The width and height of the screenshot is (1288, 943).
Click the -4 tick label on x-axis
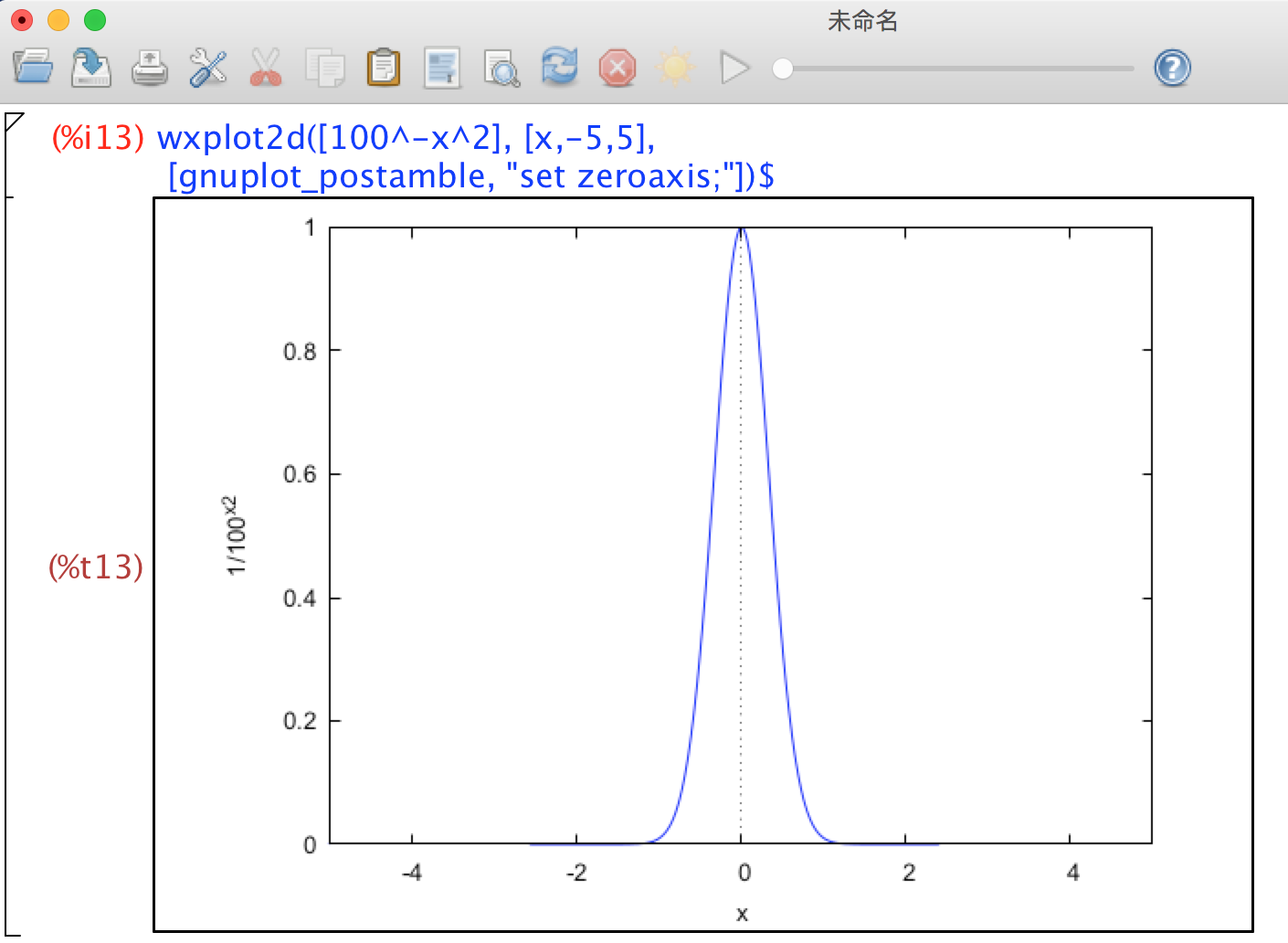coord(412,873)
